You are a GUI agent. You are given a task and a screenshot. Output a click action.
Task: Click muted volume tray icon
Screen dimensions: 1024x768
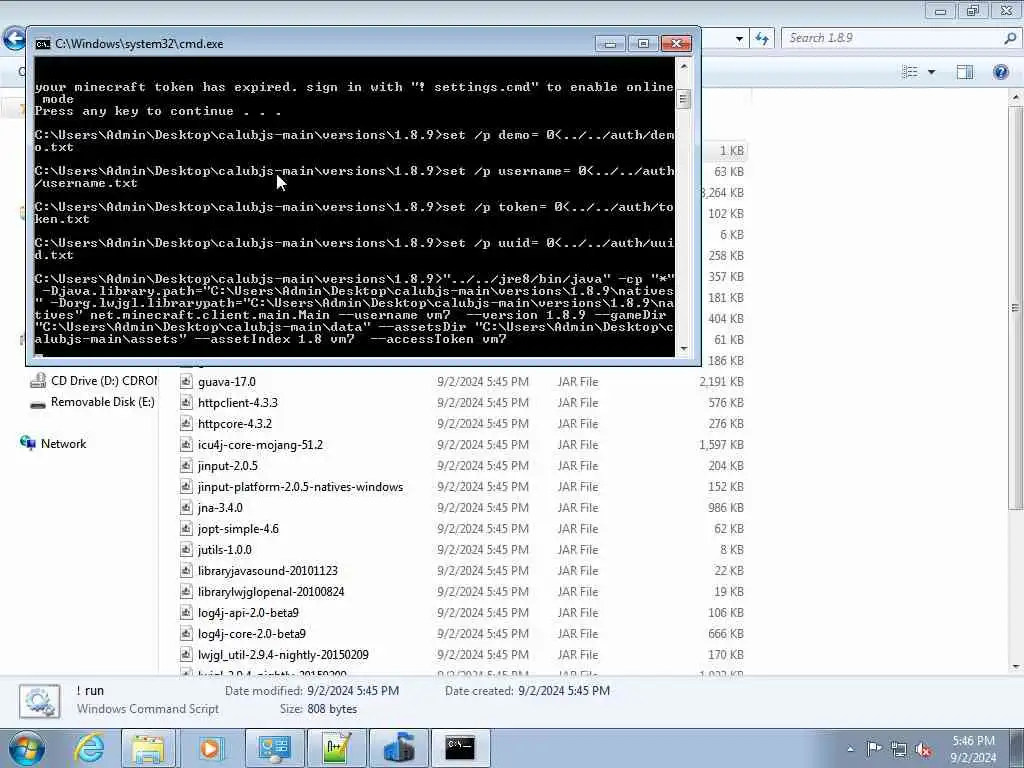[923, 749]
